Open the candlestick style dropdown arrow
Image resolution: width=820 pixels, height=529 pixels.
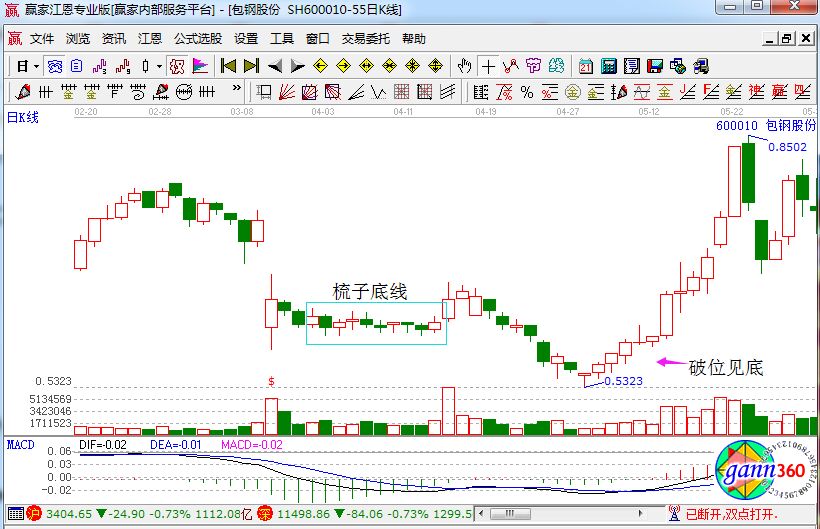(159, 66)
